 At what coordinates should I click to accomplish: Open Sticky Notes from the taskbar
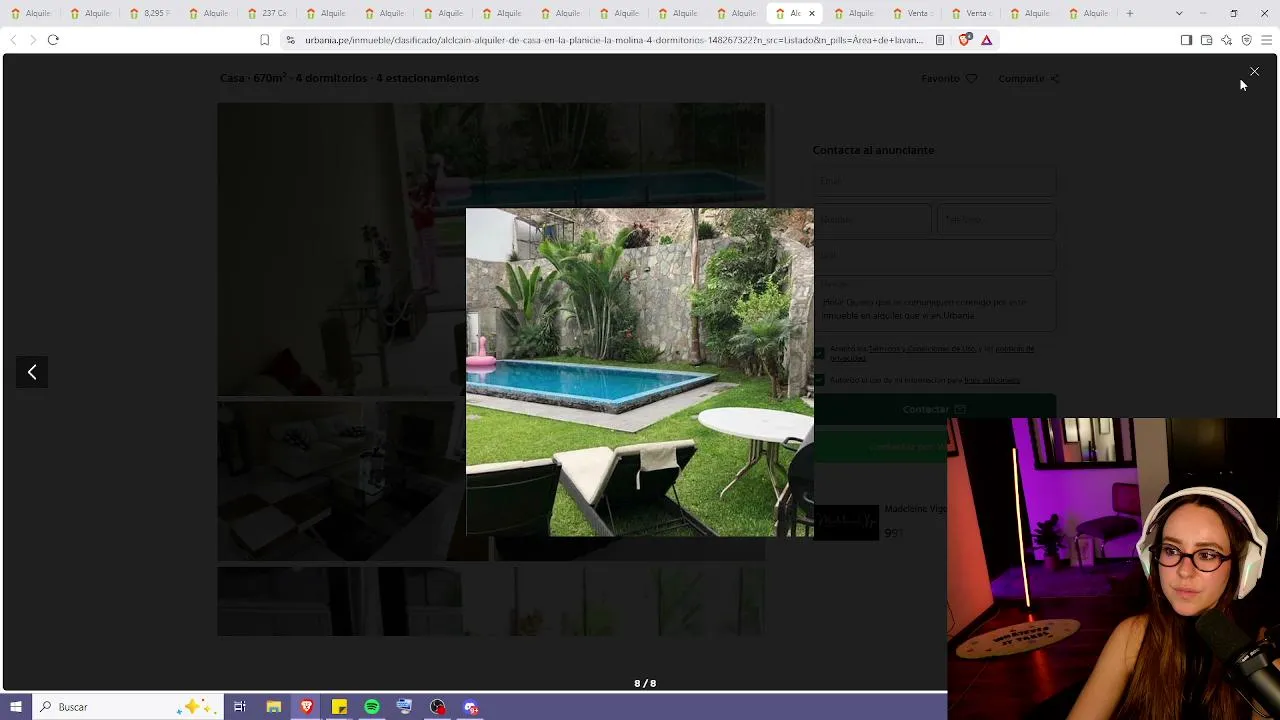point(339,707)
